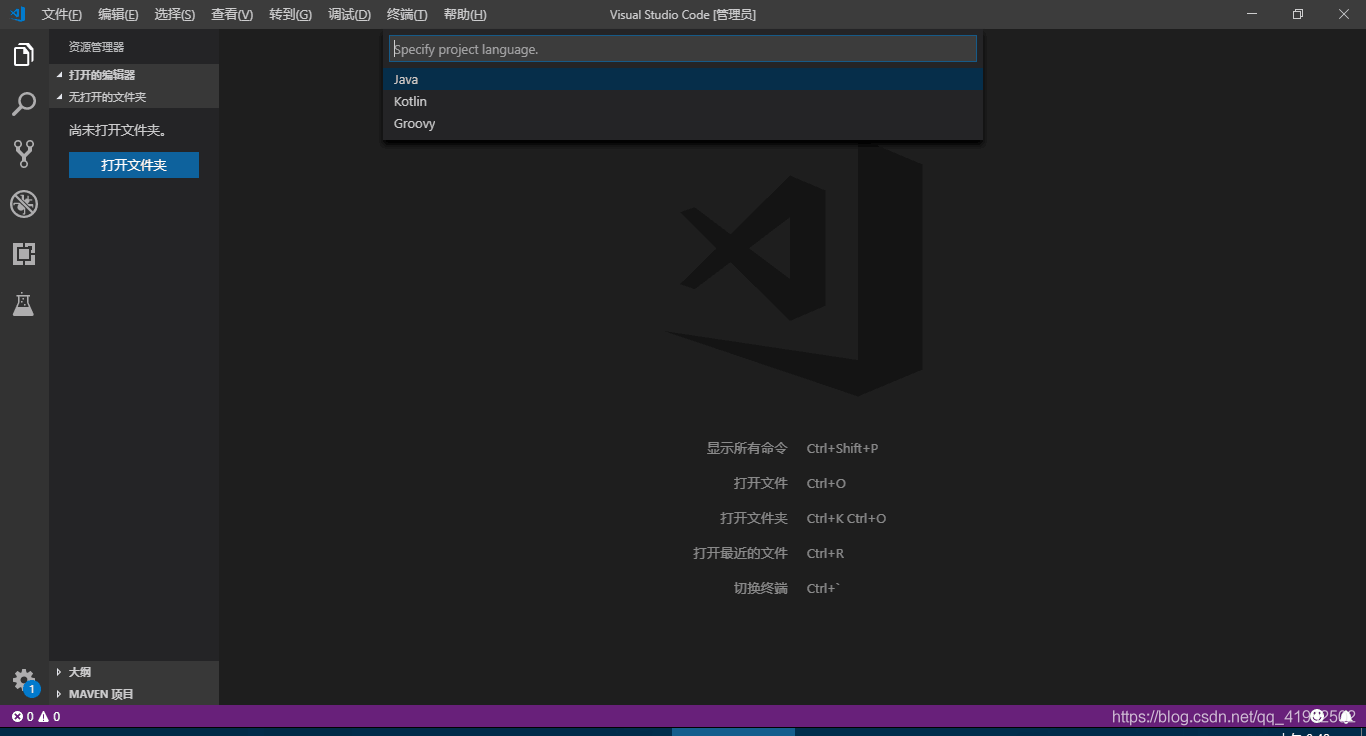Open the Manage gear icon

click(24, 681)
